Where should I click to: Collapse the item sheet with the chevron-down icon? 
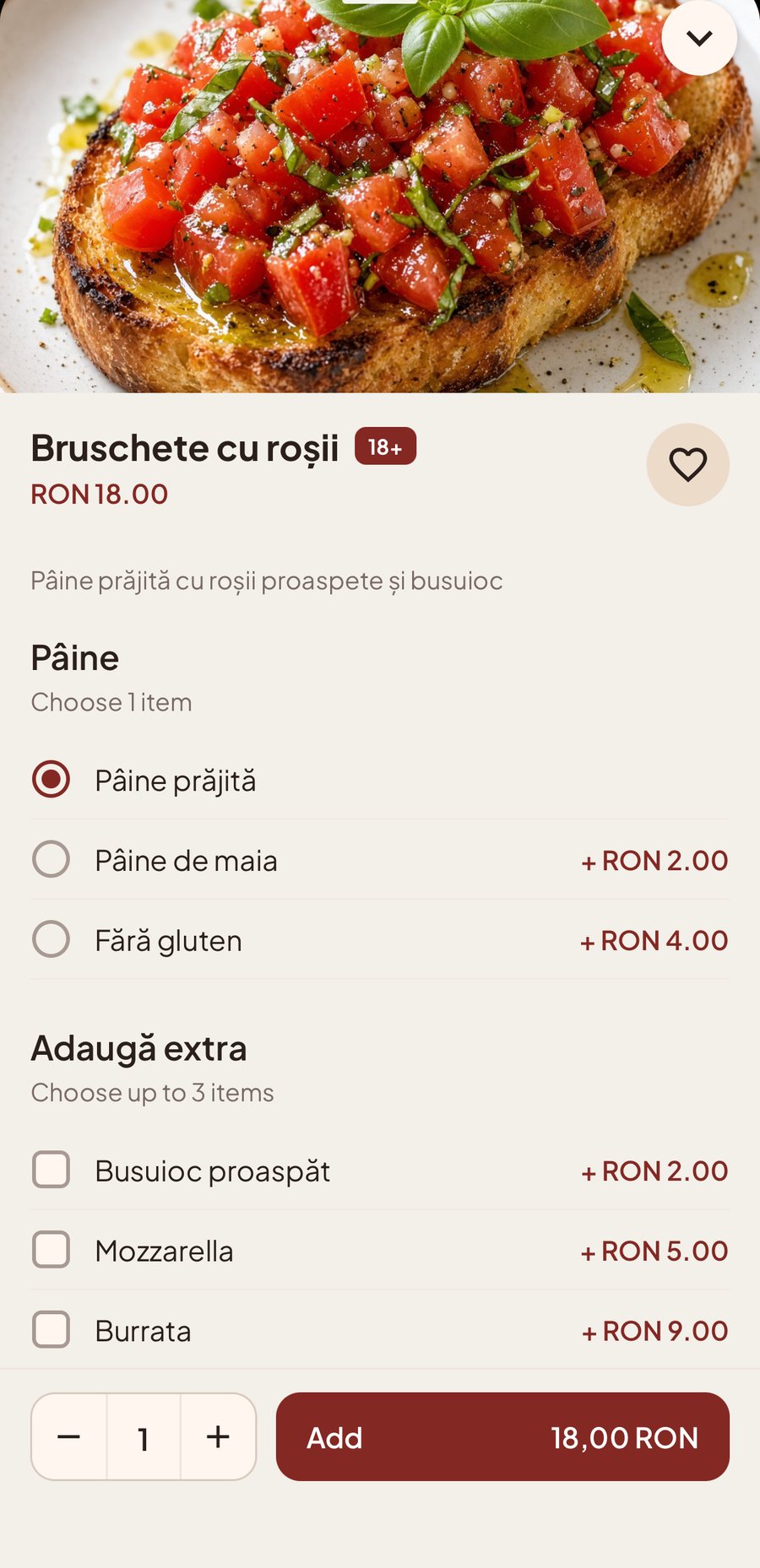(698, 38)
